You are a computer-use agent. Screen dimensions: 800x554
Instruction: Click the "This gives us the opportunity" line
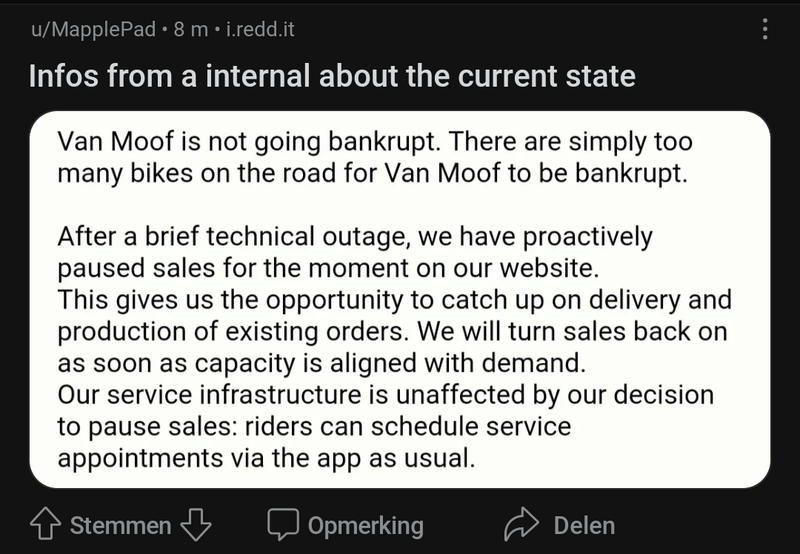[x=394, y=299]
